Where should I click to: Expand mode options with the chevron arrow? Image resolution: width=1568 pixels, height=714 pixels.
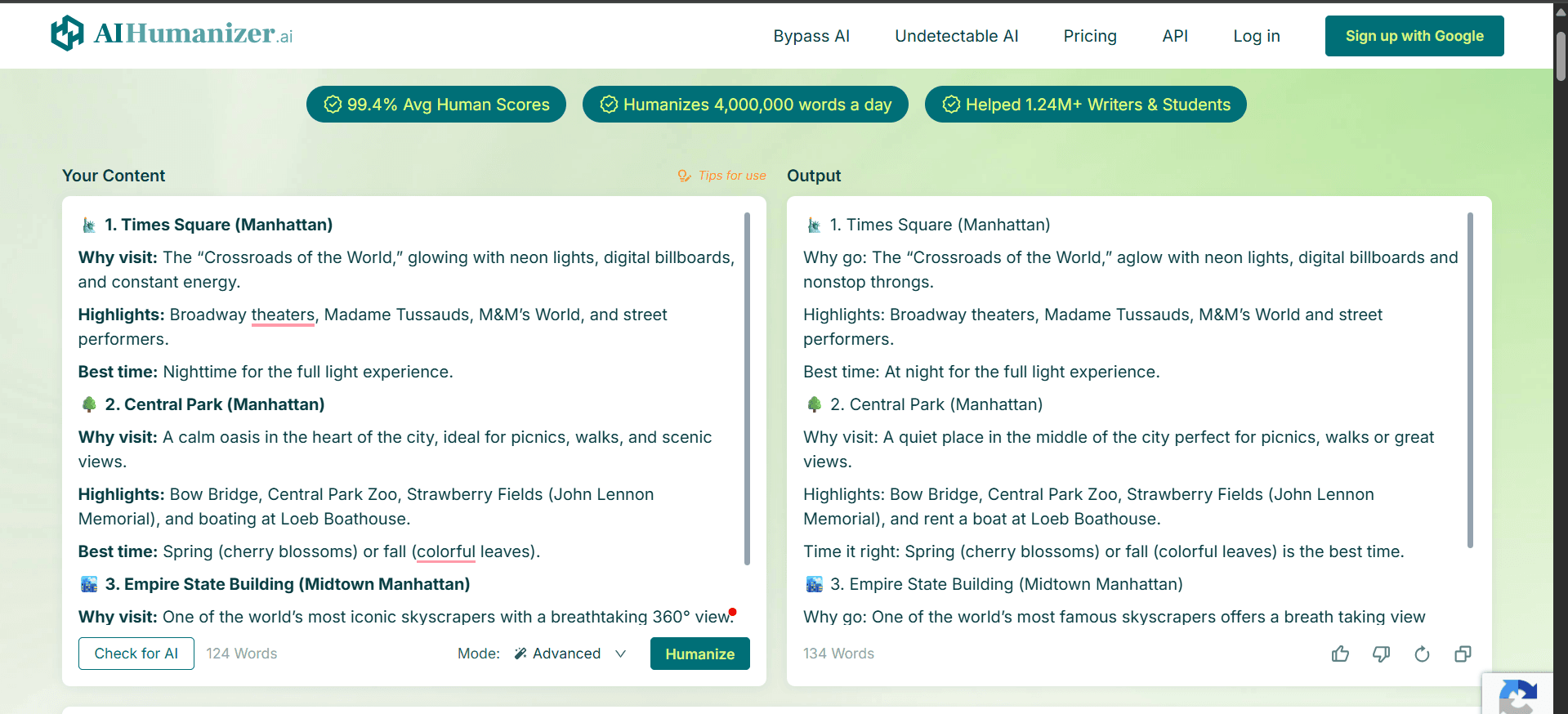click(x=621, y=654)
